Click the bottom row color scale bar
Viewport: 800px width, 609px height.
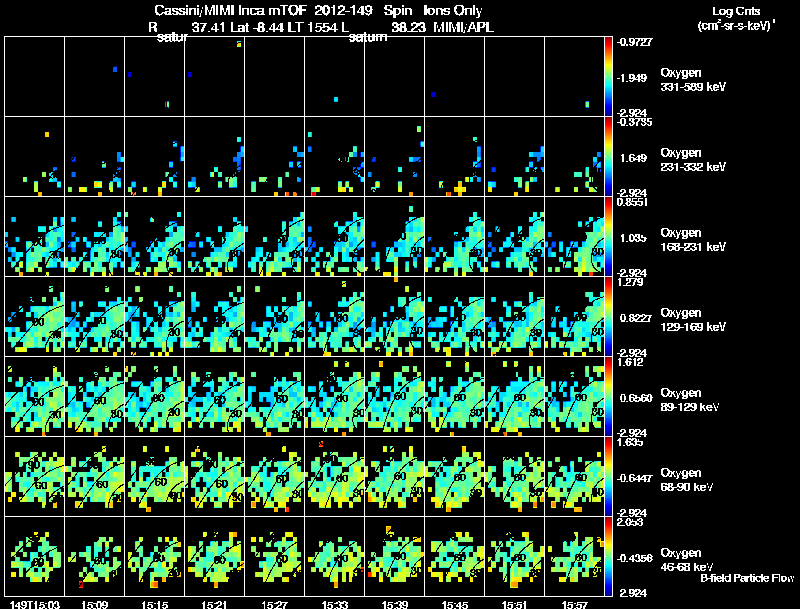[608, 556]
